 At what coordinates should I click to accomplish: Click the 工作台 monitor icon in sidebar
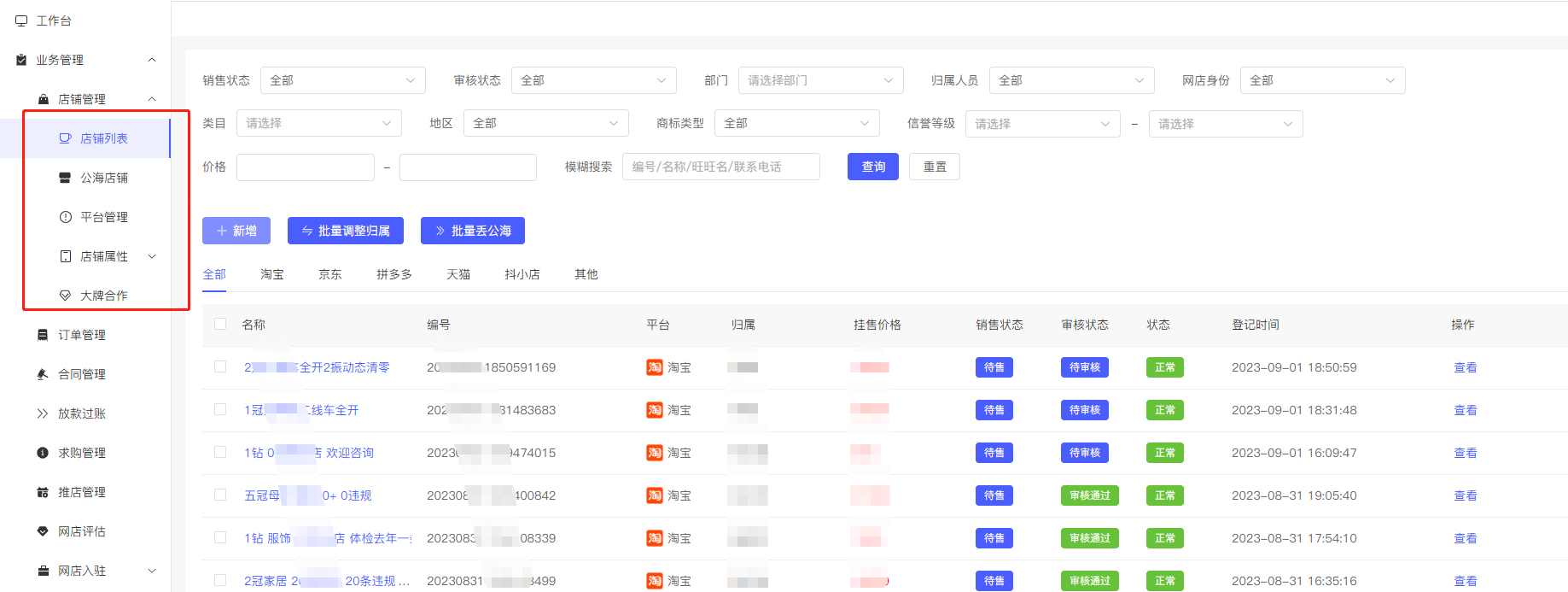[21, 21]
